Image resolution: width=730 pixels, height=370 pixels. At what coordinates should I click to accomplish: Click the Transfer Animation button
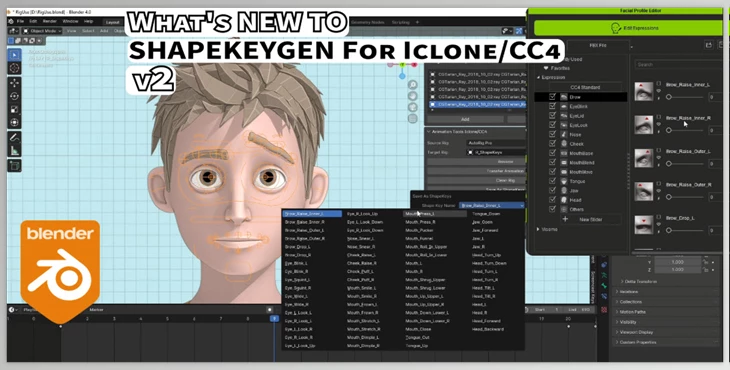[x=476, y=171]
